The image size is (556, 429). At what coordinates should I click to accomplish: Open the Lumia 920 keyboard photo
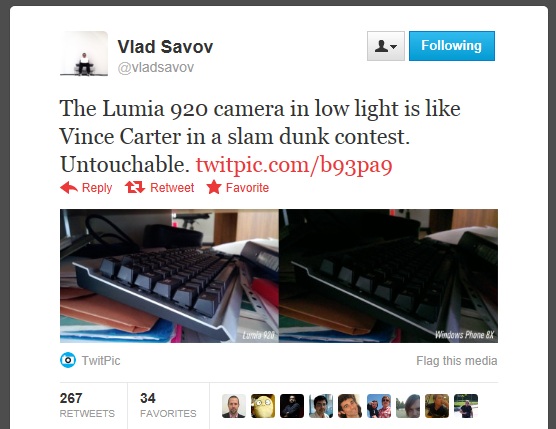[169, 276]
